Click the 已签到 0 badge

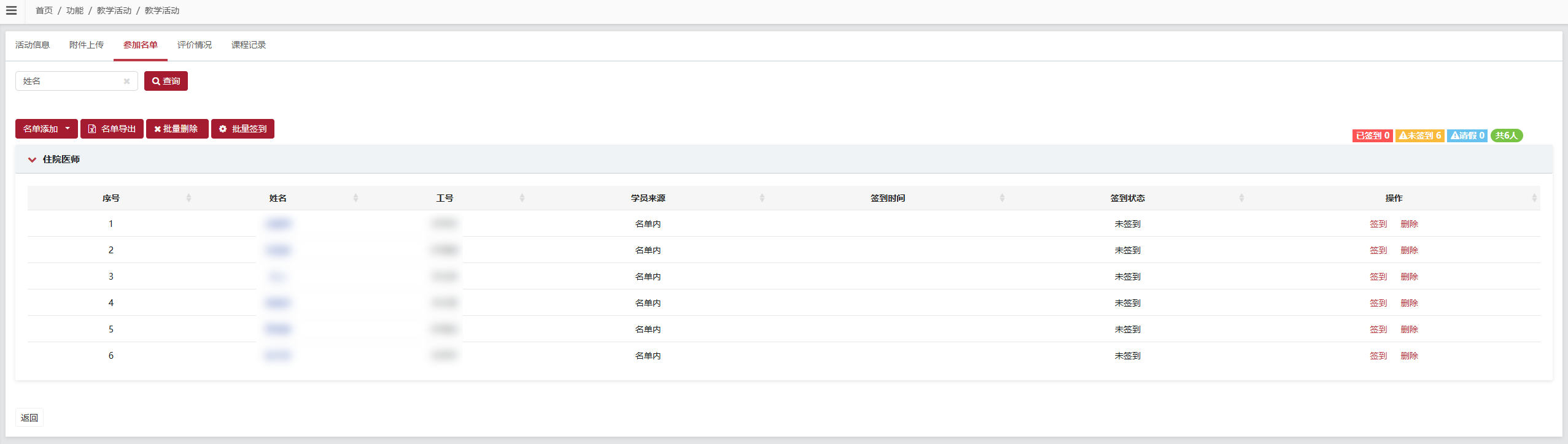[1373, 136]
